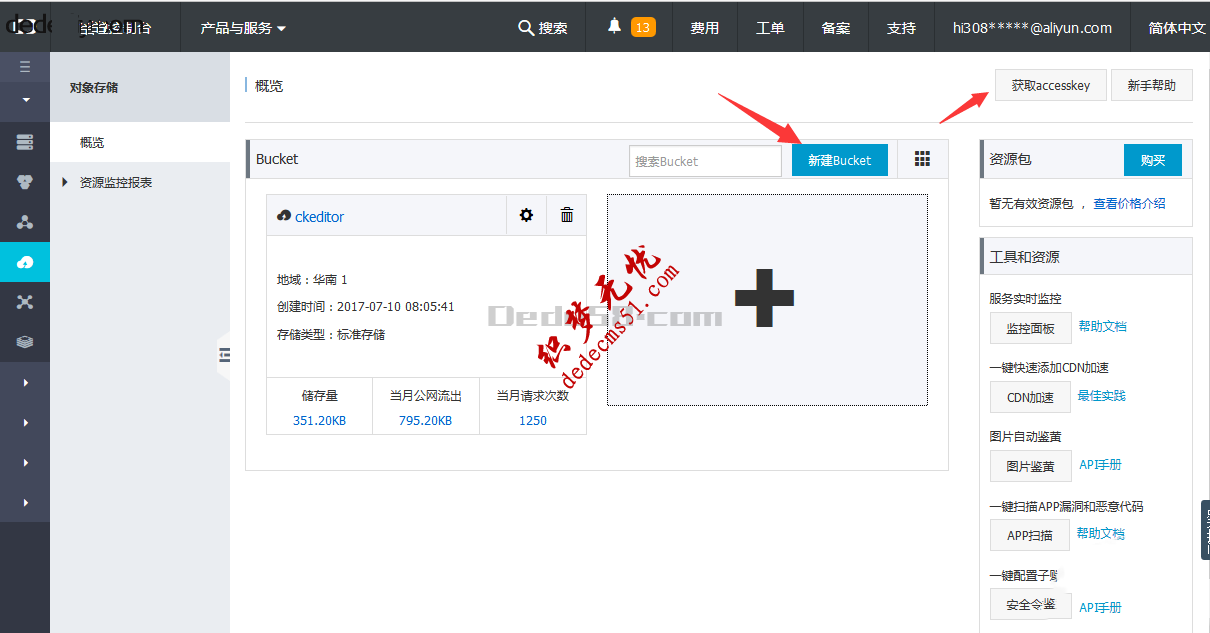This screenshot has height=633, width=1210.
Task: Select the active cloud storage sidebar icon
Action: click(25, 262)
